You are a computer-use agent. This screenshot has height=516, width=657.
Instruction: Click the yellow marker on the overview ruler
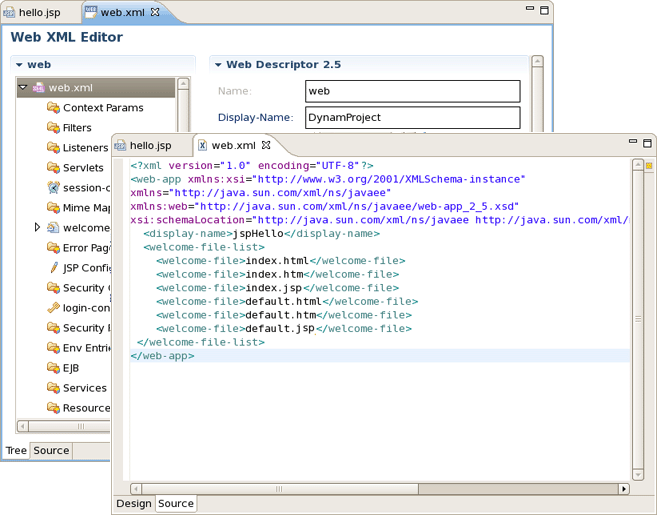pyautogui.click(x=648, y=166)
